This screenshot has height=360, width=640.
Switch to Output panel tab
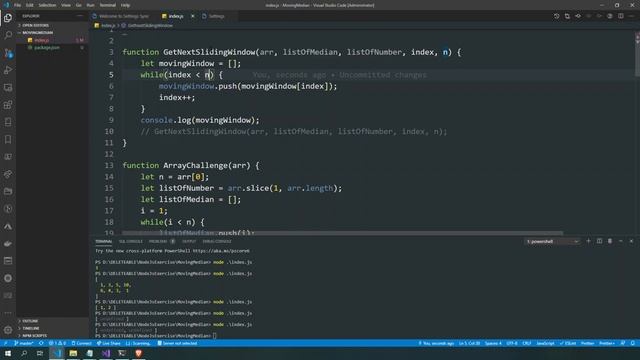click(189, 241)
